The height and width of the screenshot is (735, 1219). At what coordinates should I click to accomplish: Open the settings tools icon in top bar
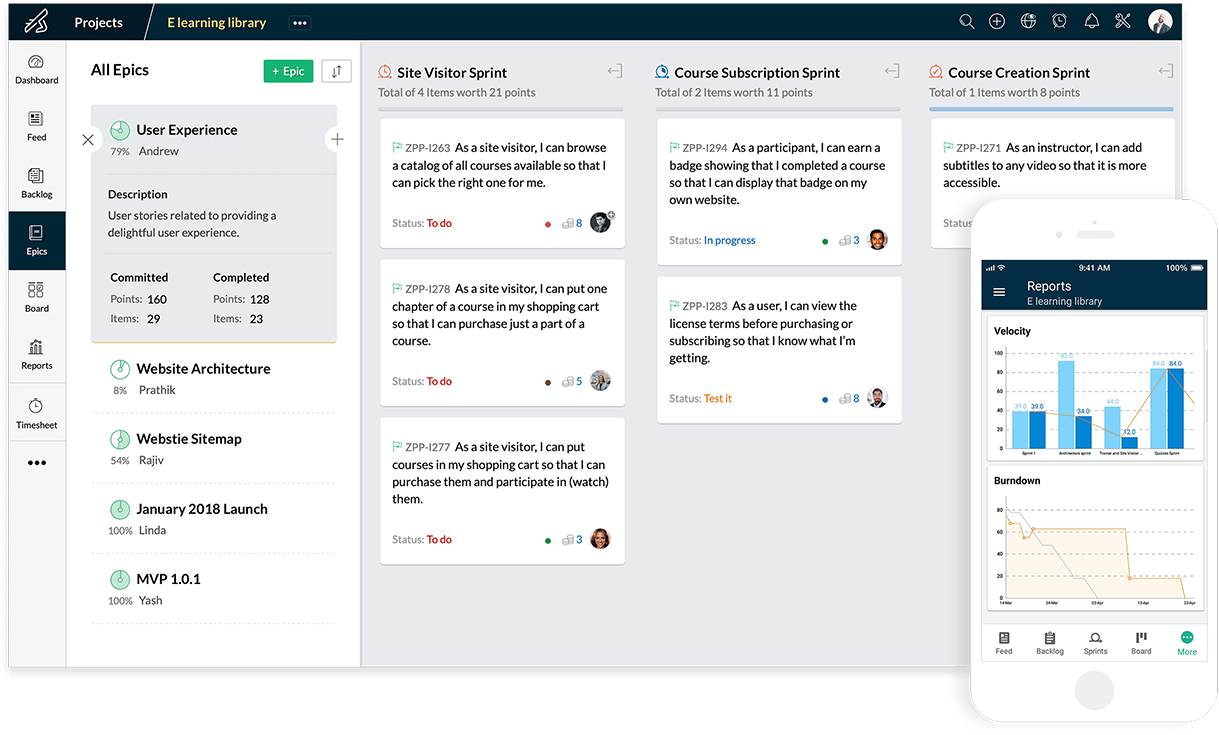[x=1122, y=21]
